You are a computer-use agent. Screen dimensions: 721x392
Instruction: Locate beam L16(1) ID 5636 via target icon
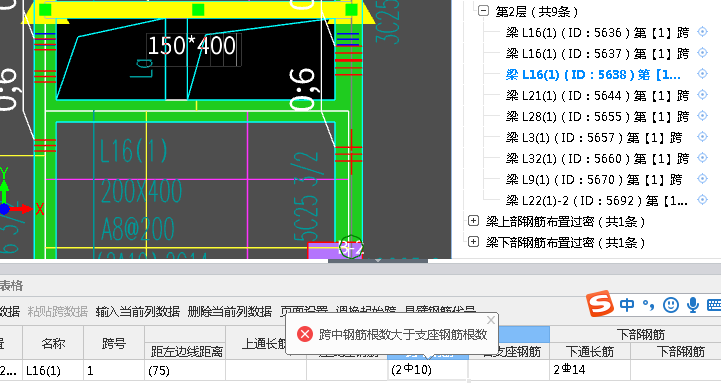click(x=702, y=32)
